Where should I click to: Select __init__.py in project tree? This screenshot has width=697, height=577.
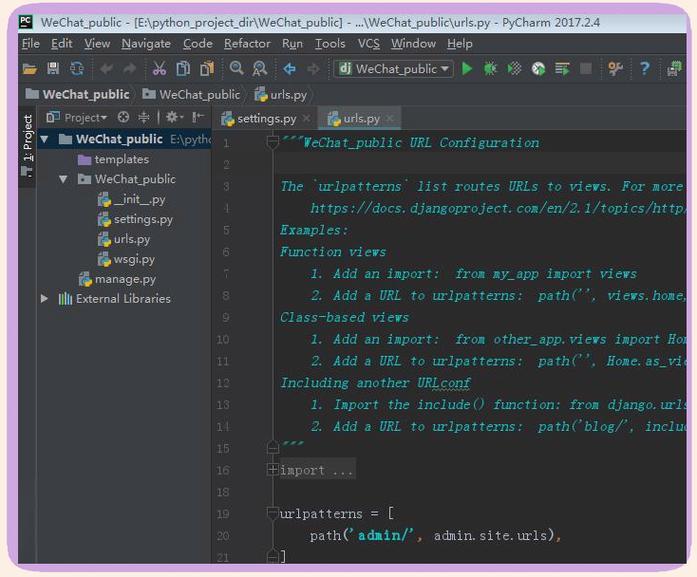(132, 199)
